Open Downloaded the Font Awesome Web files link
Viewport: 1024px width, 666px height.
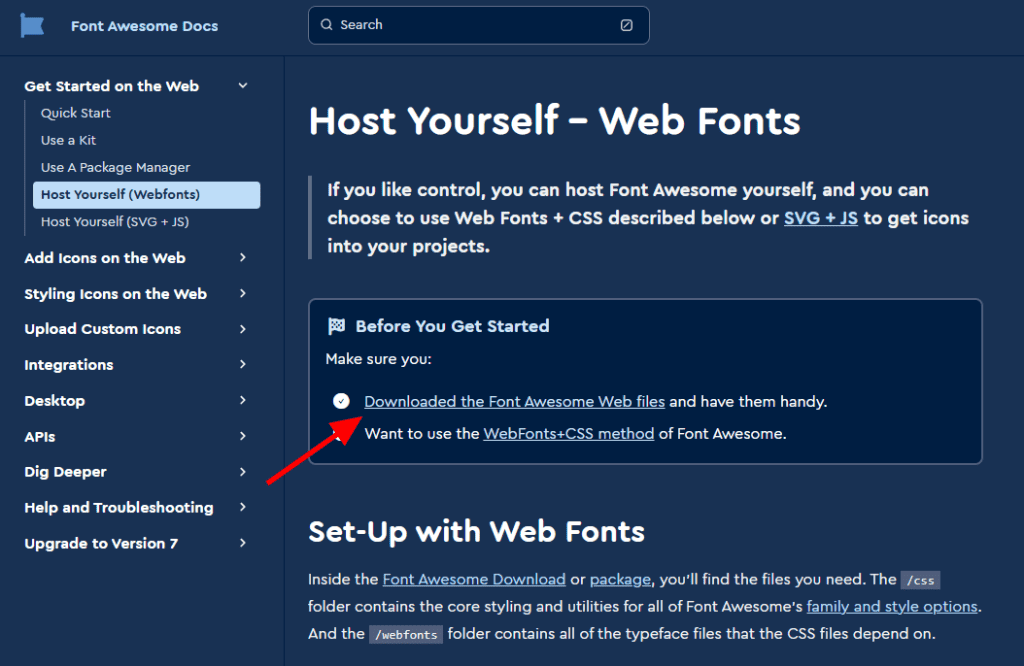[514, 401]
